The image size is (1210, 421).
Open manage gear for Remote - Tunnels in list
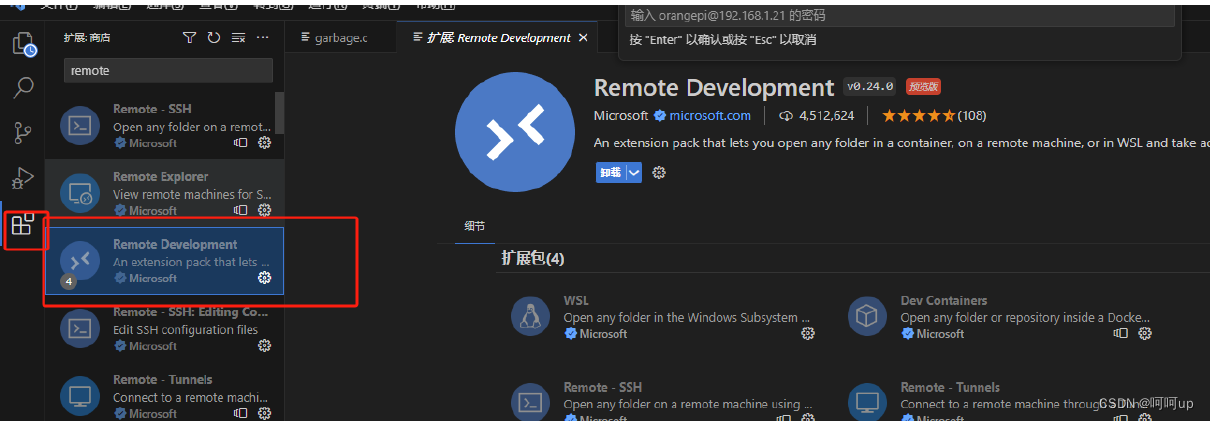pos(265,413)
